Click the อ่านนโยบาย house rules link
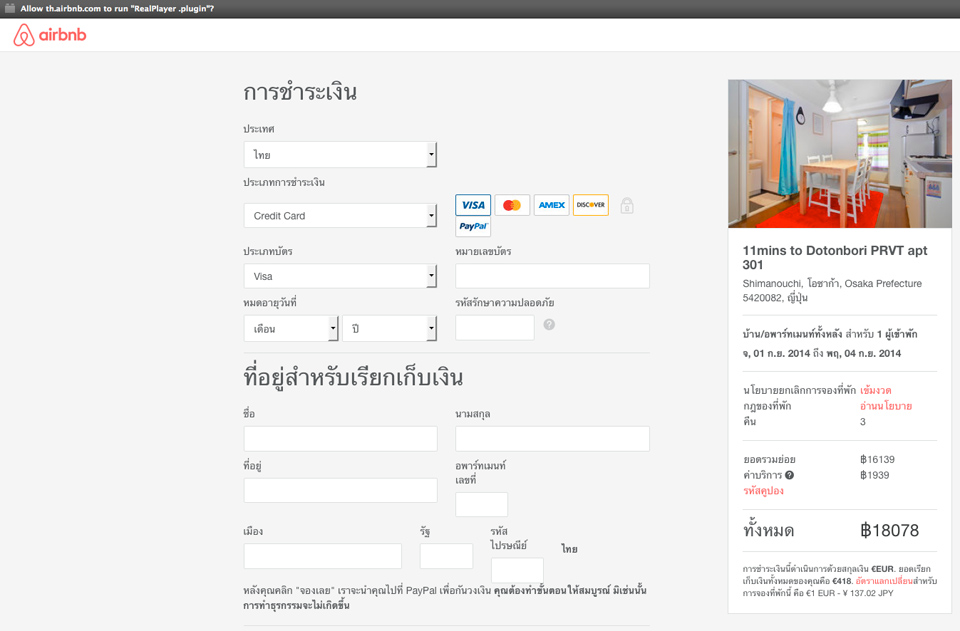 coord(885,406)
